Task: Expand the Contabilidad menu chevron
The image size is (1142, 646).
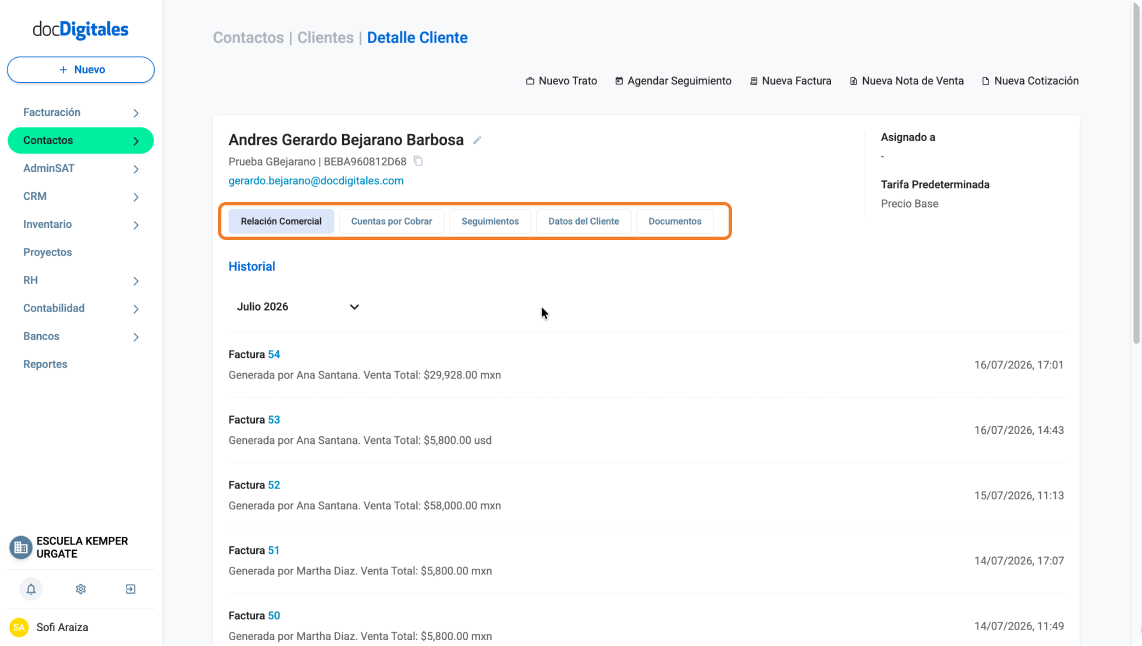Action: [136, 309]
